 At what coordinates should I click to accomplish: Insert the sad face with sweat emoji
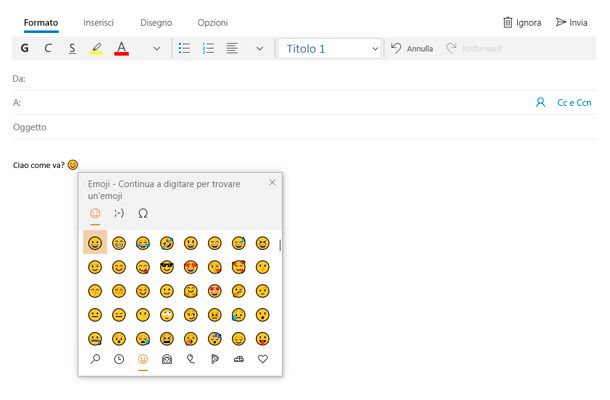238,315
